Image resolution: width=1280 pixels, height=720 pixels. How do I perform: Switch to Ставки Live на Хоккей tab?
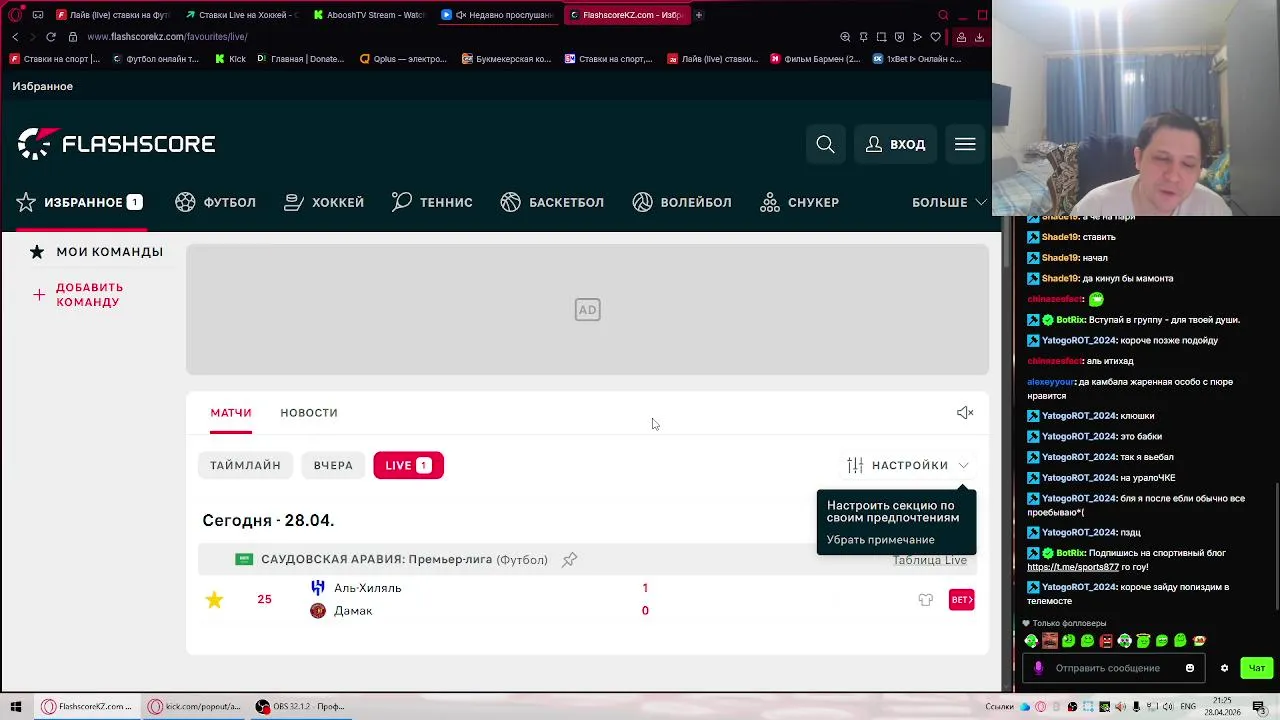point(242,15)
